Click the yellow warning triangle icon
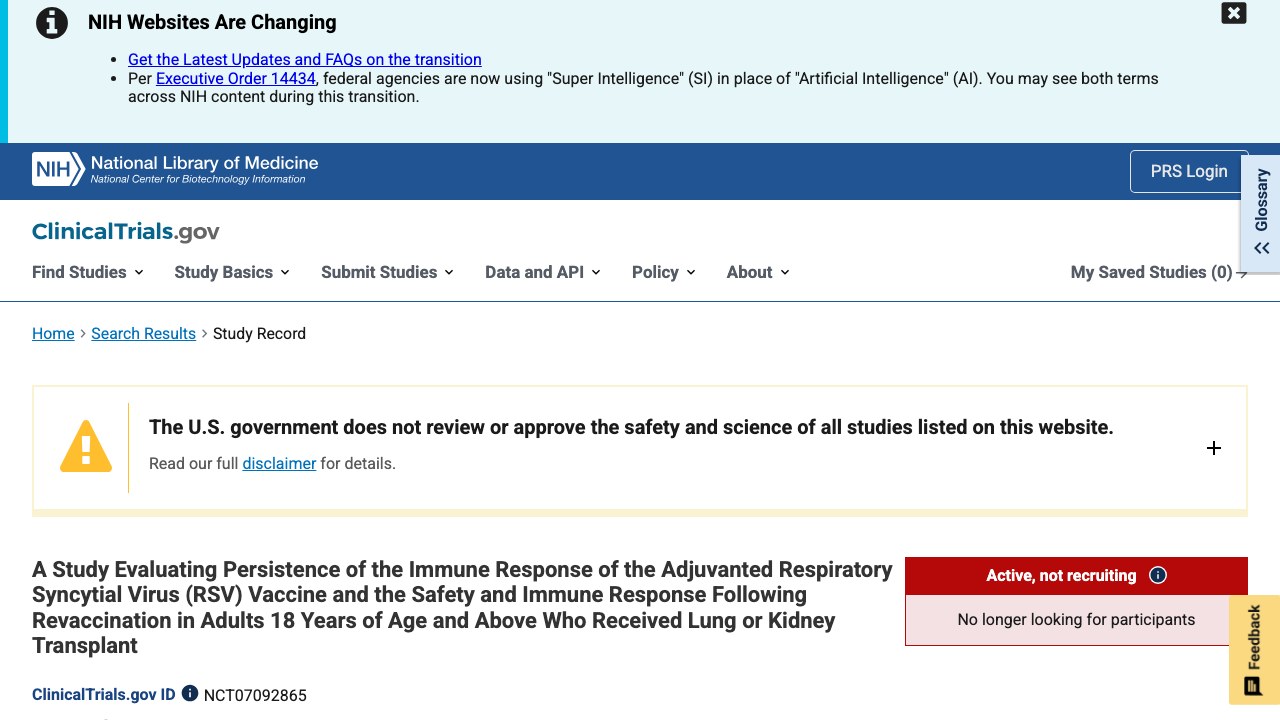The width and height of the screenshot is (1280, 720). coord(86,446)
